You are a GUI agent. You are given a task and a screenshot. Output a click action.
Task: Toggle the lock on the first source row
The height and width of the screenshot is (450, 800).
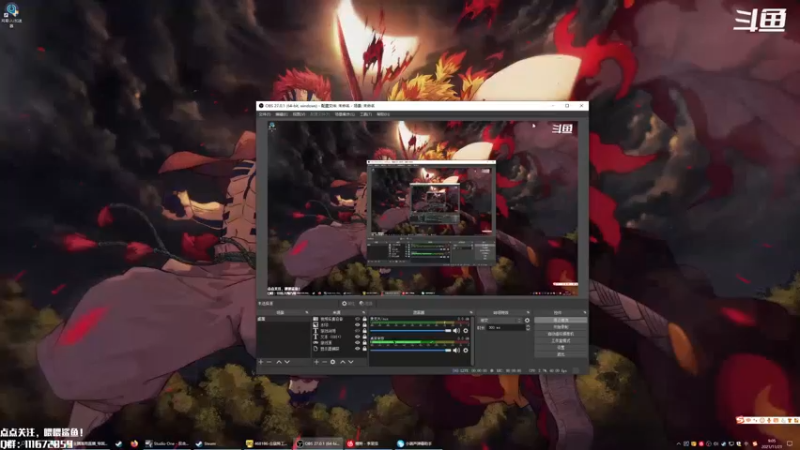[364, 319]
